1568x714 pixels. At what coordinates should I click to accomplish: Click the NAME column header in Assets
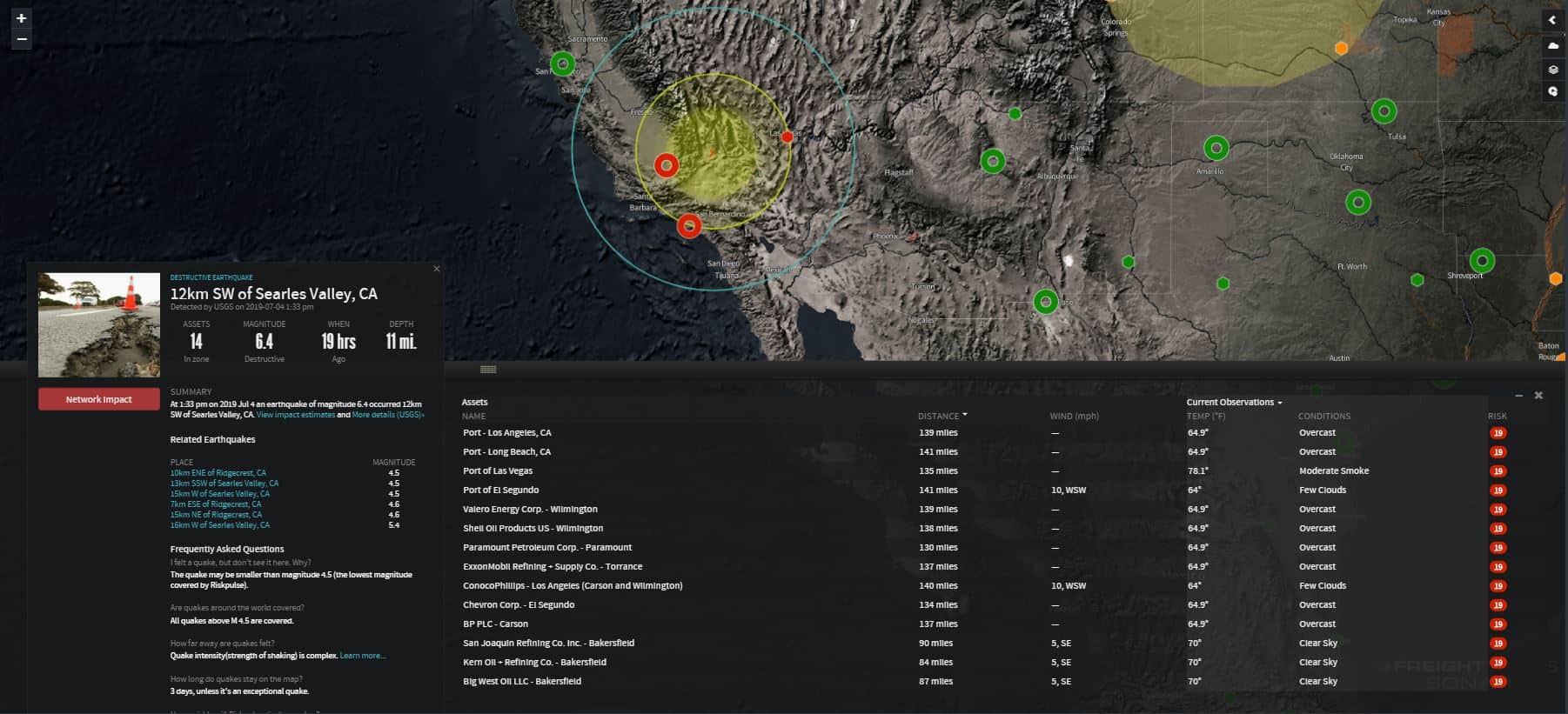(x=474, y=417)
